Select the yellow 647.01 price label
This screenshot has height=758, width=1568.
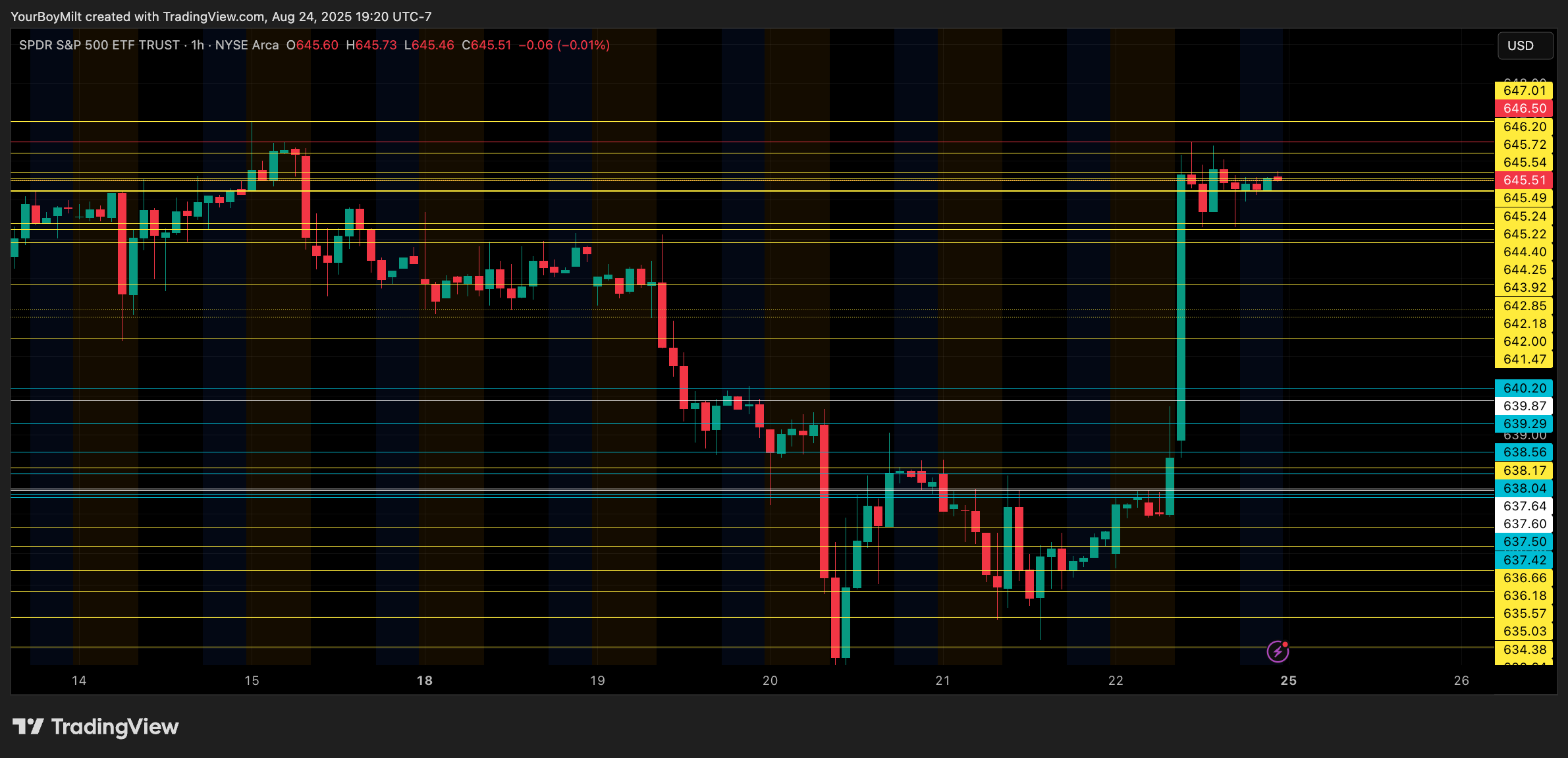point(1524,91)
